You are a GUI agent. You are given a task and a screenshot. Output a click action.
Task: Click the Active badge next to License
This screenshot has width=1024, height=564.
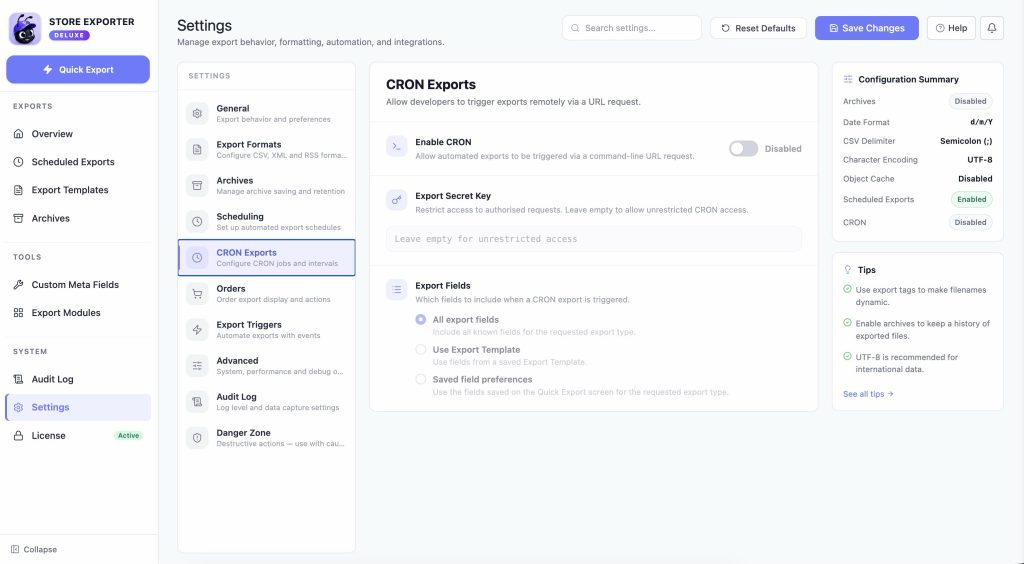(x=128, y=435)
